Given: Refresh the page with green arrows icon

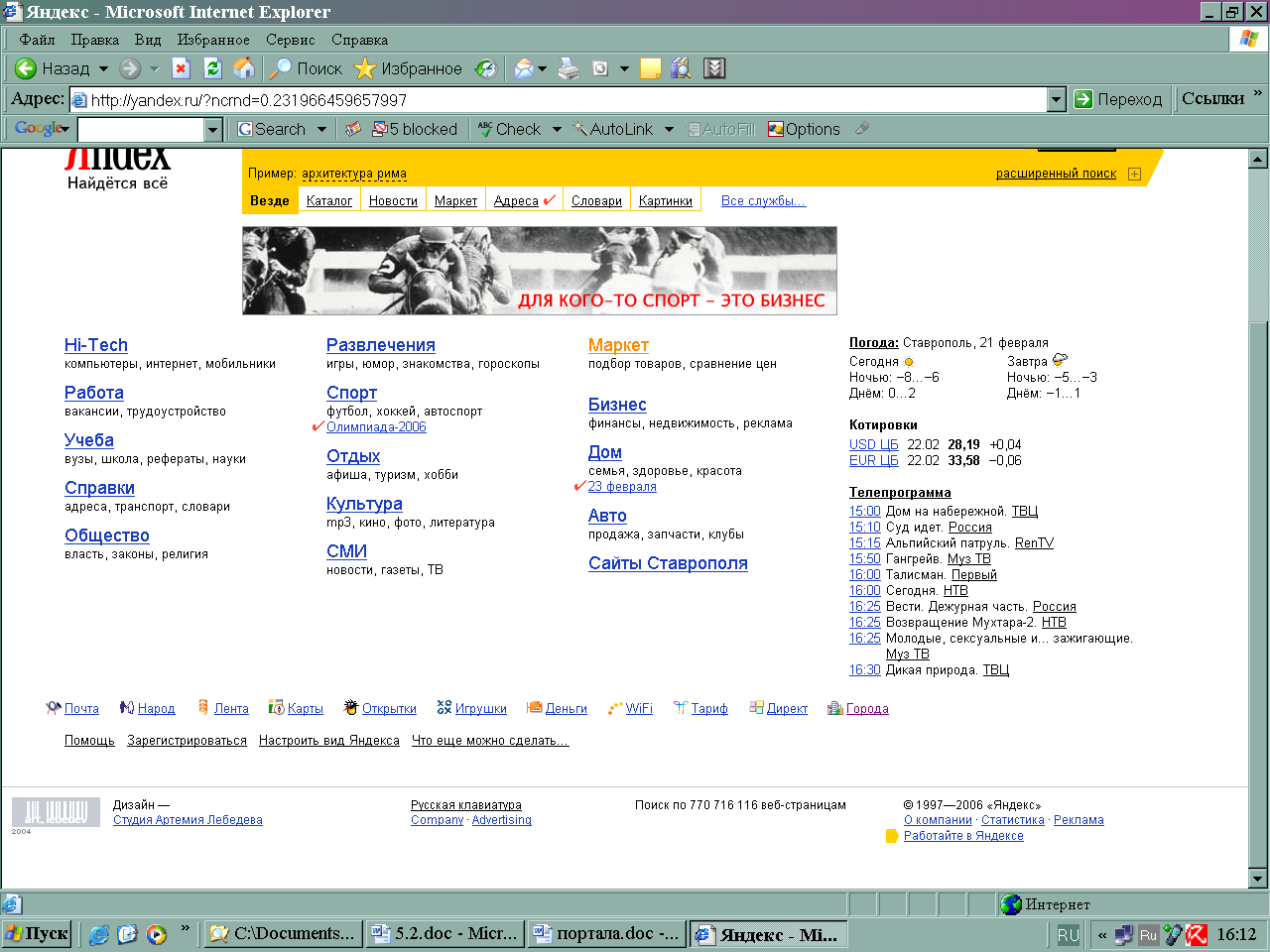Looking at the screenshot, I should tap(211, 68).
